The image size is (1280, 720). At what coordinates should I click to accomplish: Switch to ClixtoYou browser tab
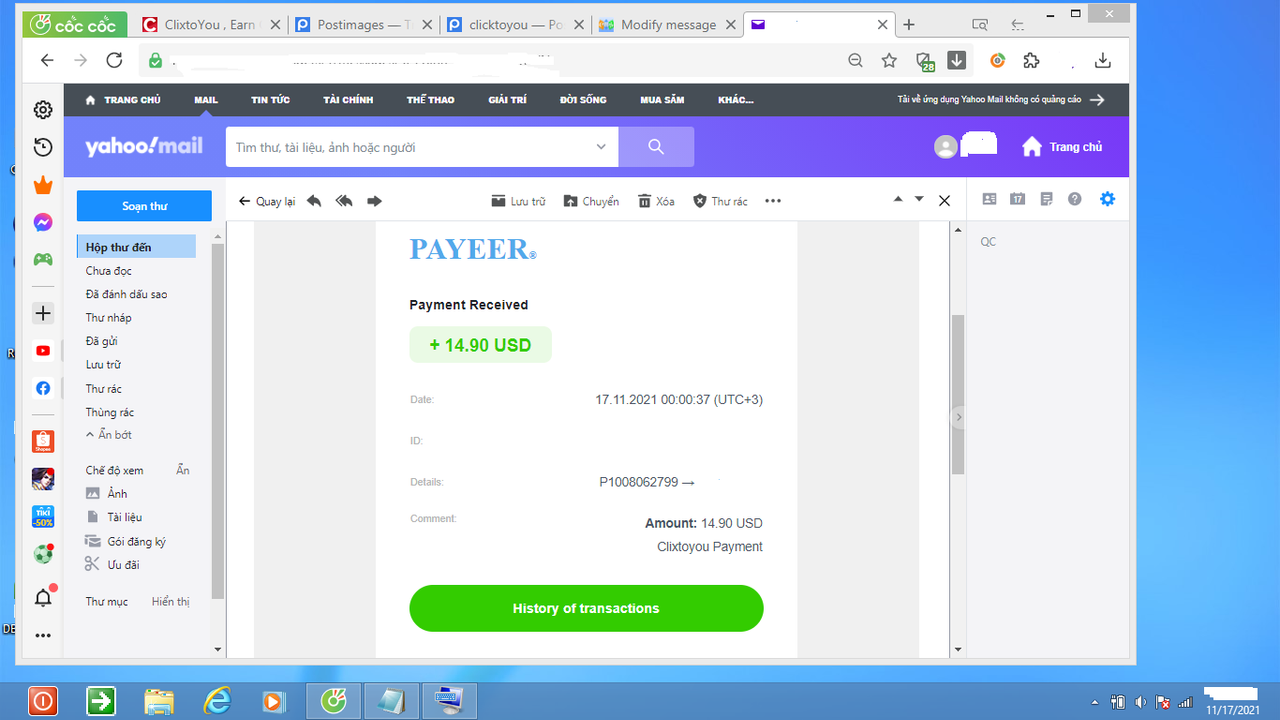click(210, 25)
